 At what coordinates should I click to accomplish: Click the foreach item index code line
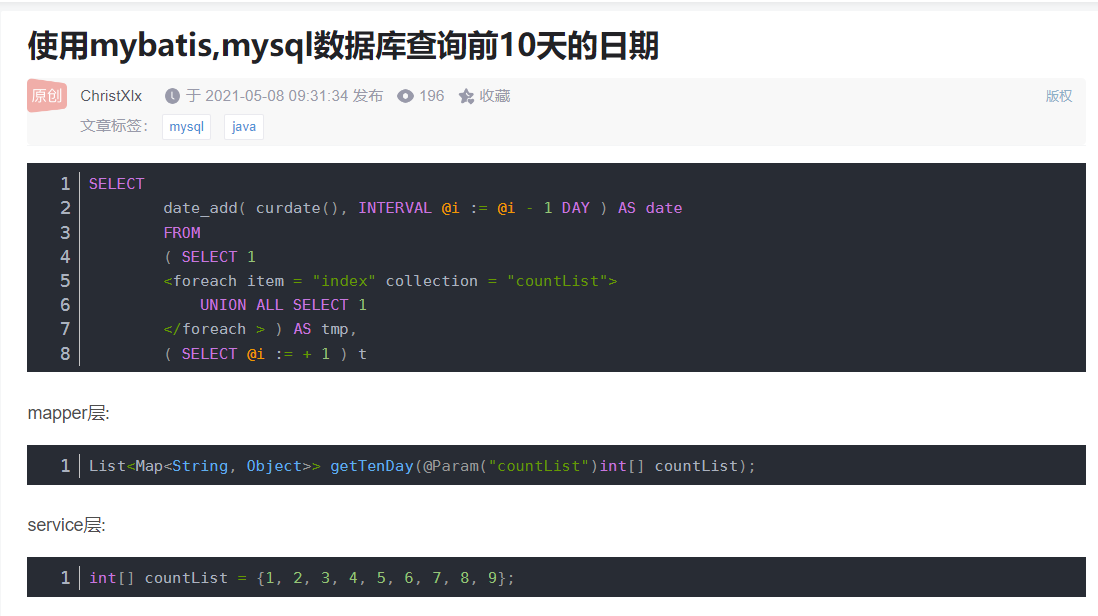pos(390,281)
